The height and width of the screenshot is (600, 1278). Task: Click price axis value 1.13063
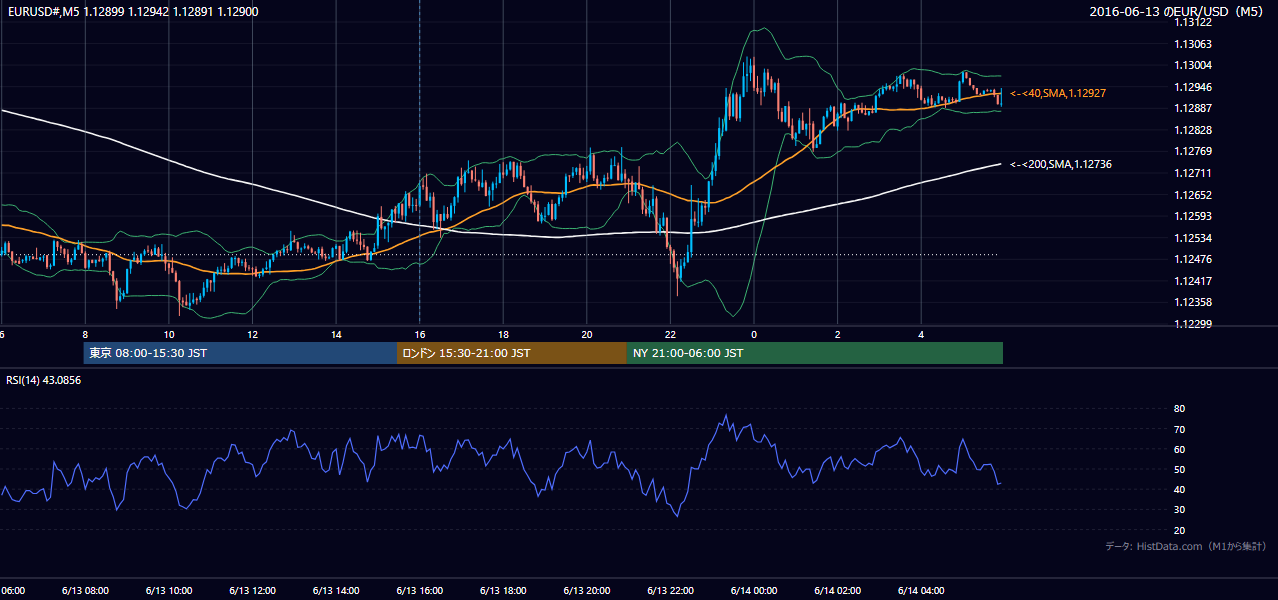pyautogui.click(x=1195, y=44)
